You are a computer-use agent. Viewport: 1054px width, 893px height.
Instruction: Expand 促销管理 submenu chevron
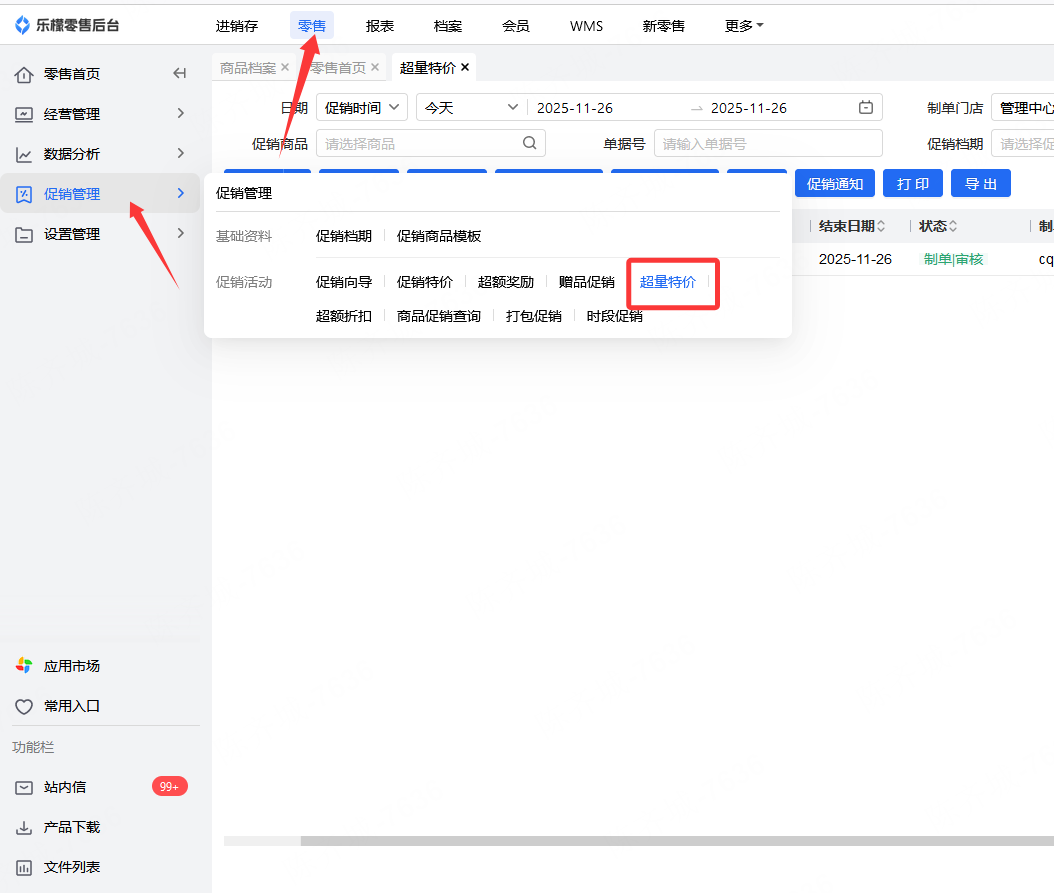click(180, 194)
